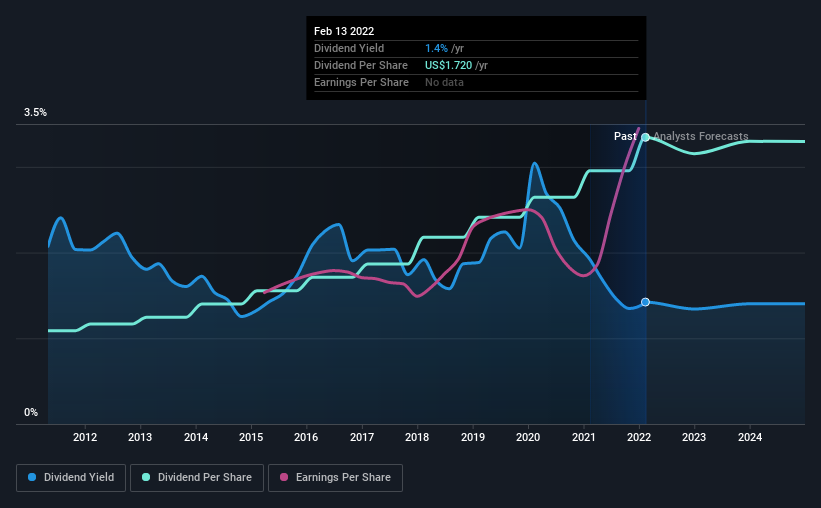Click the 2024 x-axis year label
Image resolution: width=821 pixels, height=508 pixels.
(x=750, y=437)
